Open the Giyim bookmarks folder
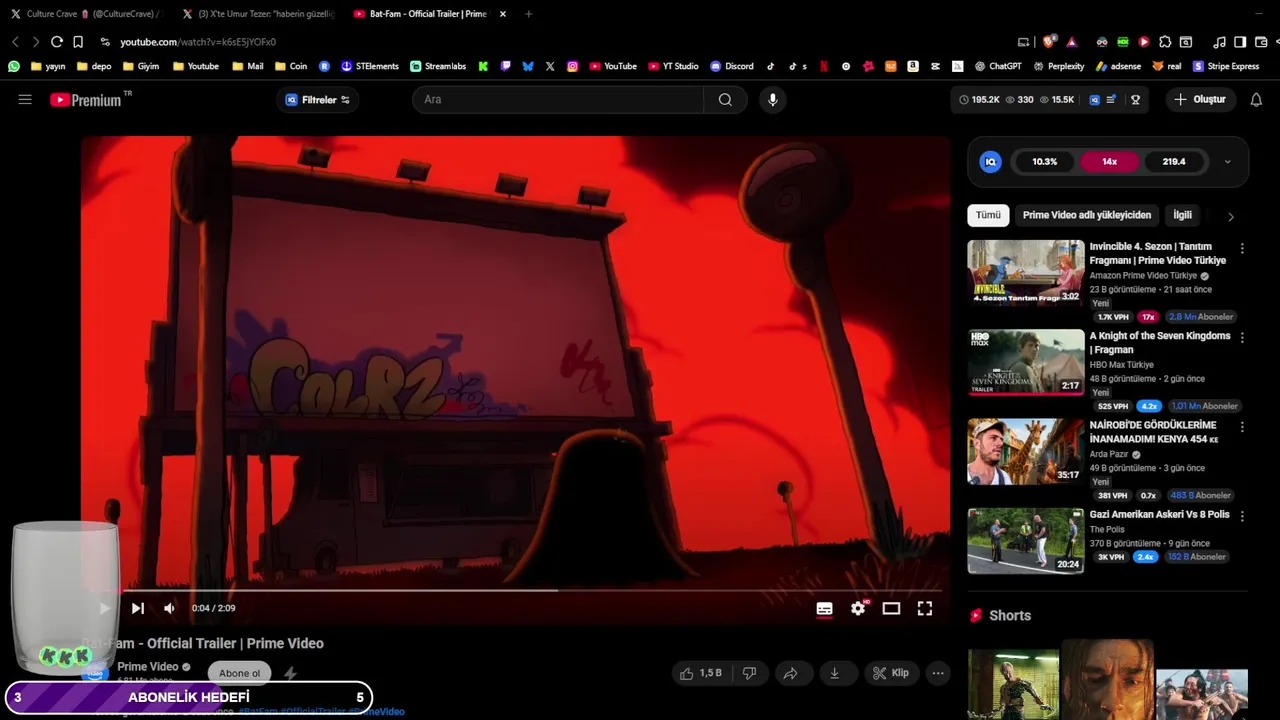Screen dimensions: 1280x720 click(140, 66)
